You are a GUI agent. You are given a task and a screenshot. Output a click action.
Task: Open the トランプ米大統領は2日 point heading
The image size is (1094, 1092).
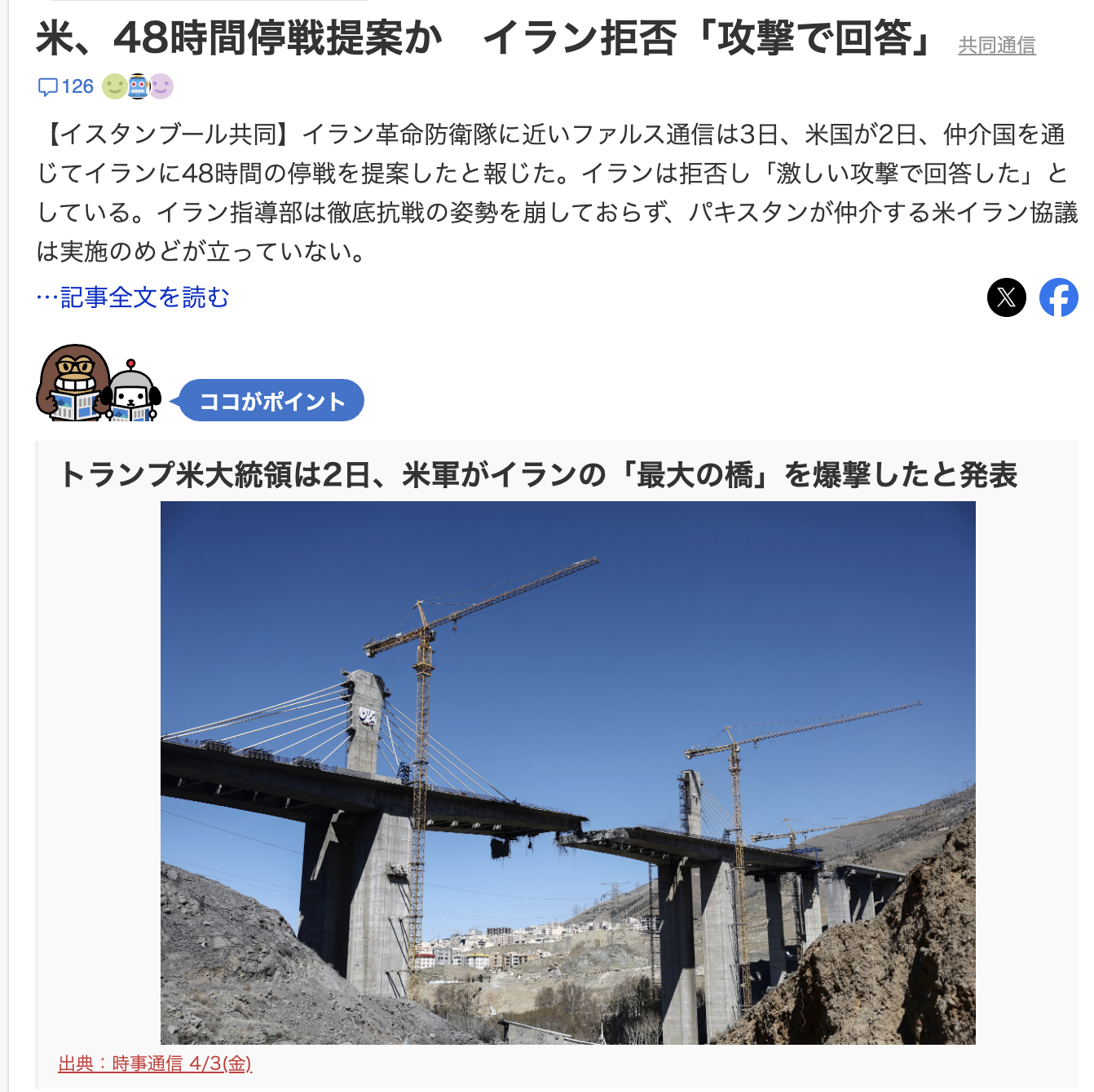click(538, 474)
